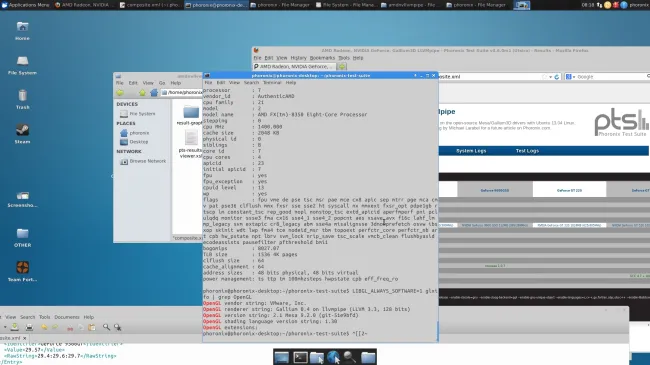Click the find-and-replace icon in the text editor
The height and width of the screenshot is (365, 650).
point(117,327)
